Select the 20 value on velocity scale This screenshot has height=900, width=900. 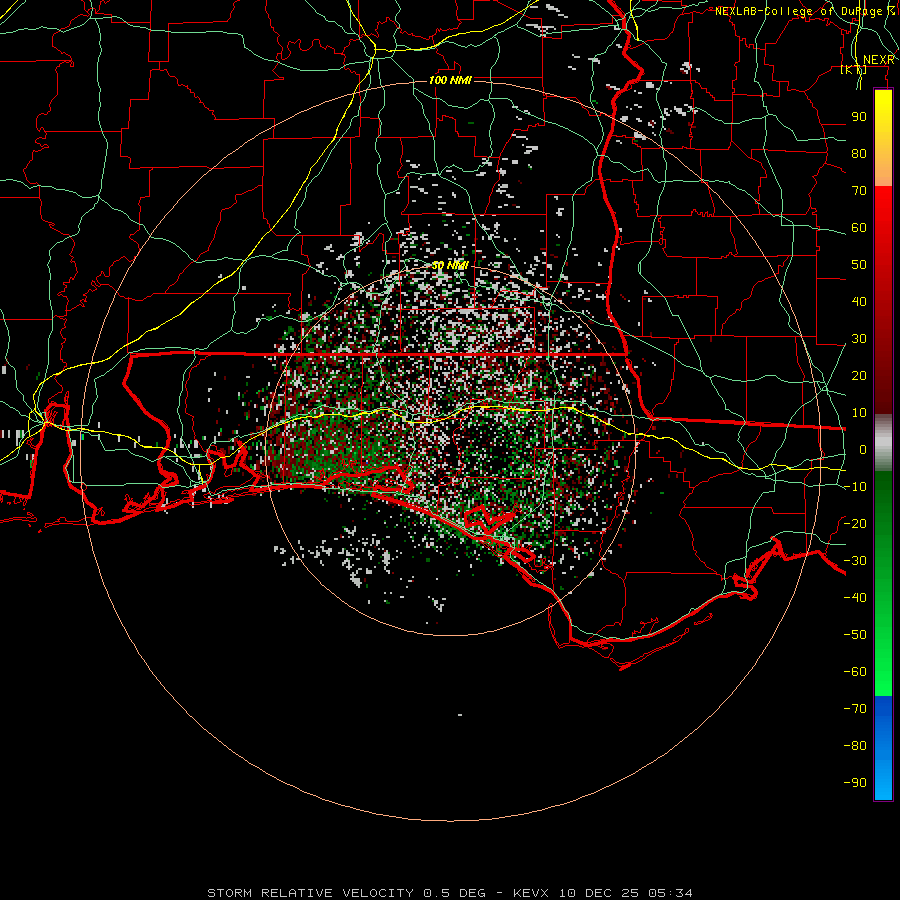pyautogui.click(x=859, y=376)
